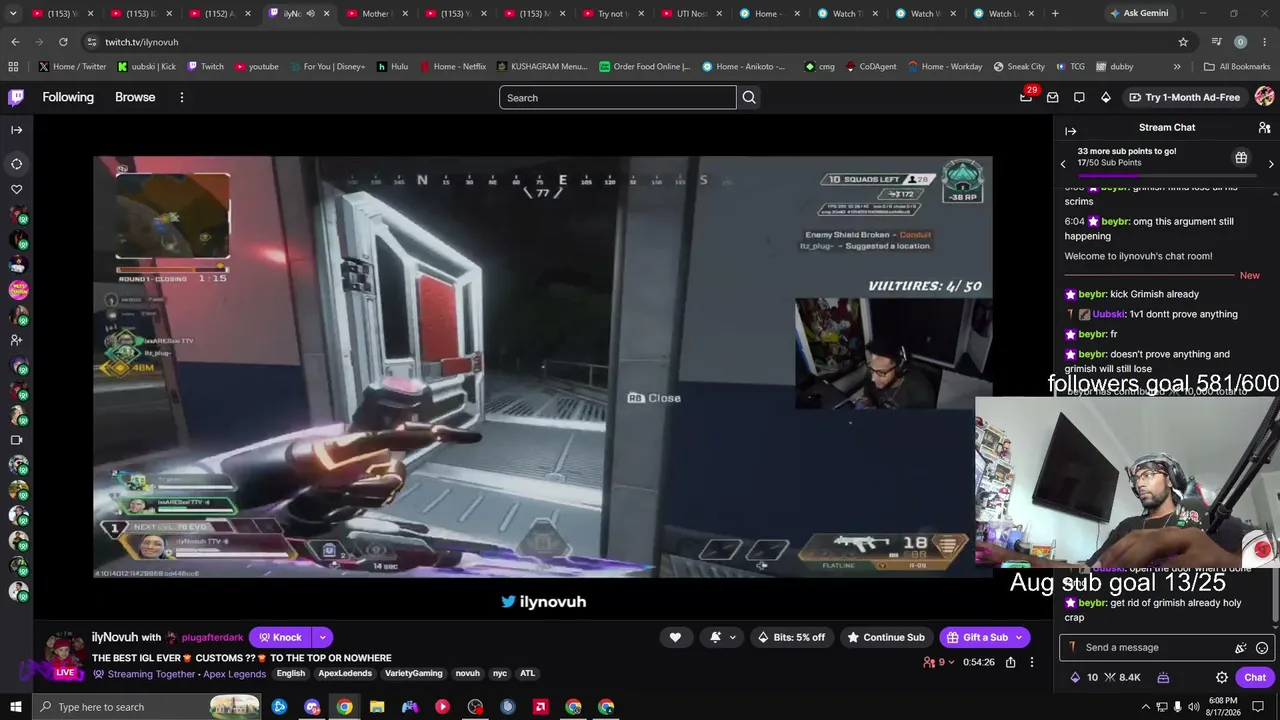Collapse the Stream Chat panel
Viewport: 1280px width, 720px height.
click(1070, 131)
